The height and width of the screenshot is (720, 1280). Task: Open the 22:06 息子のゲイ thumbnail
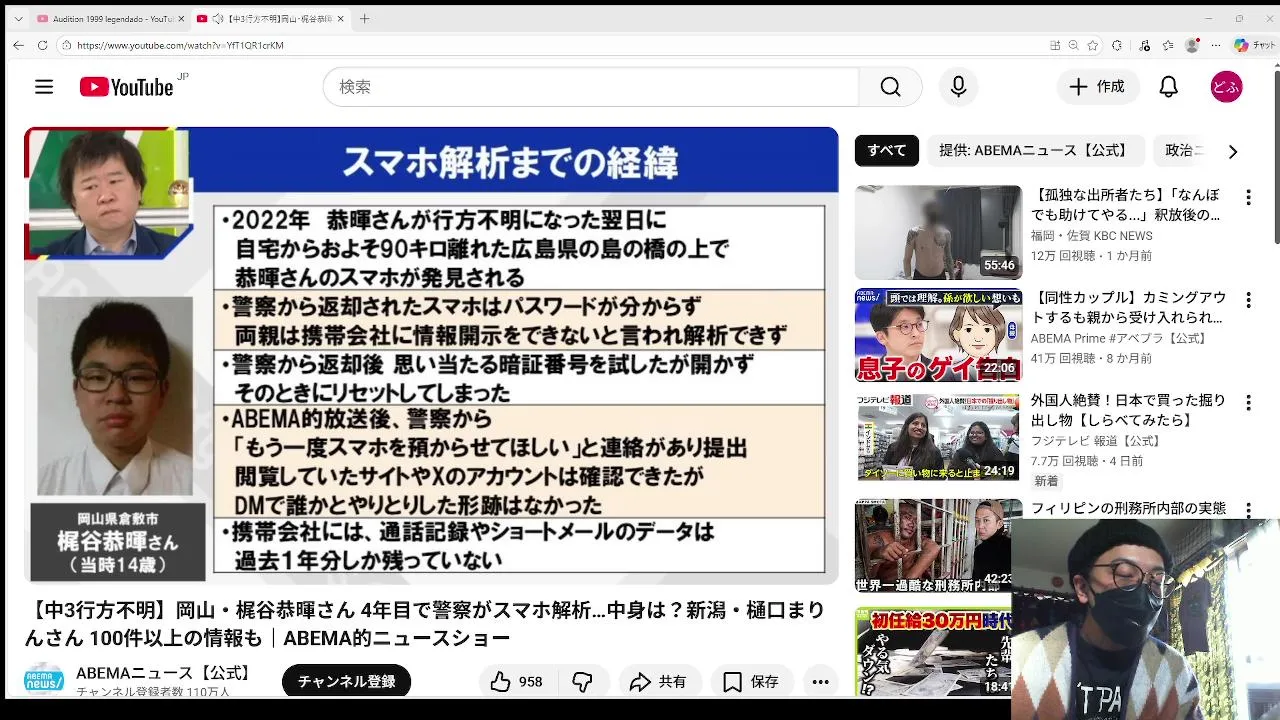[938, 335]
